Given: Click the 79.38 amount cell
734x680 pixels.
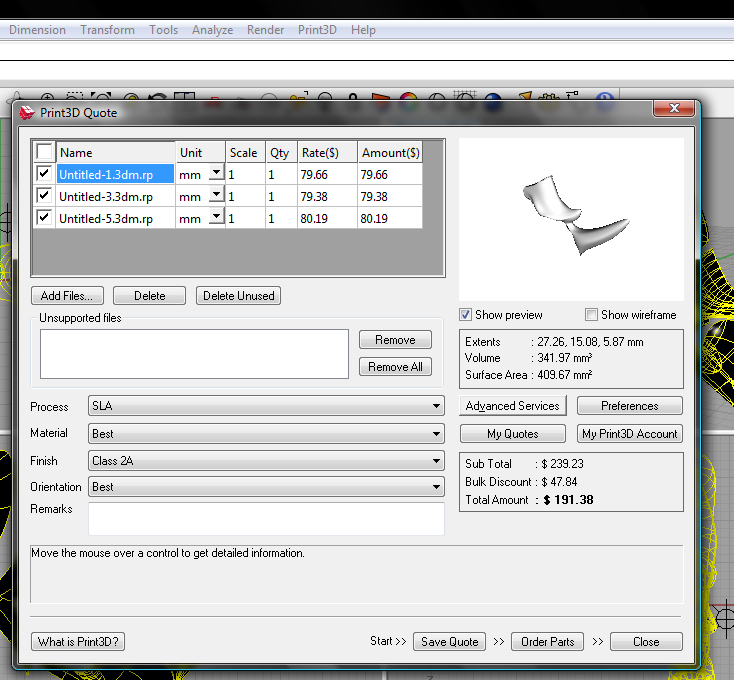Looking at the screenshot, I should tap(390, 197).
